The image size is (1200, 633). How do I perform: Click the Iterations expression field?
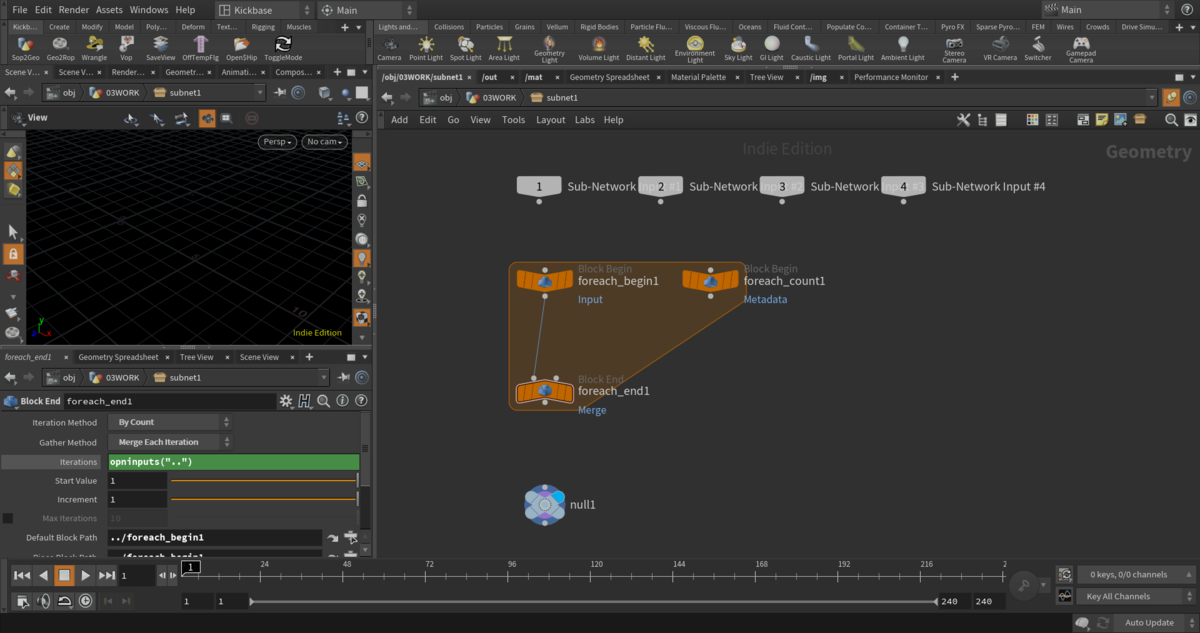coord(233,462)
